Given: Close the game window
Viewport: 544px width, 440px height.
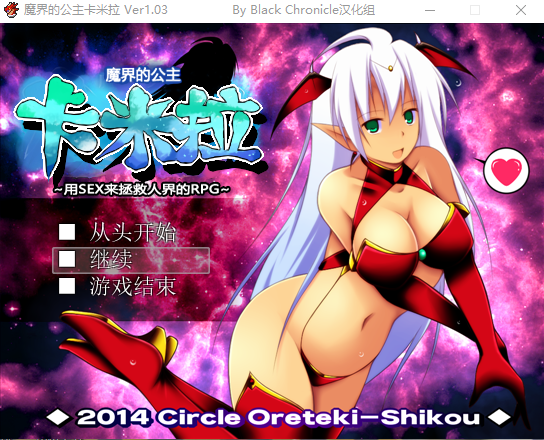Looking at the screenshot, I should coord(521,10).
